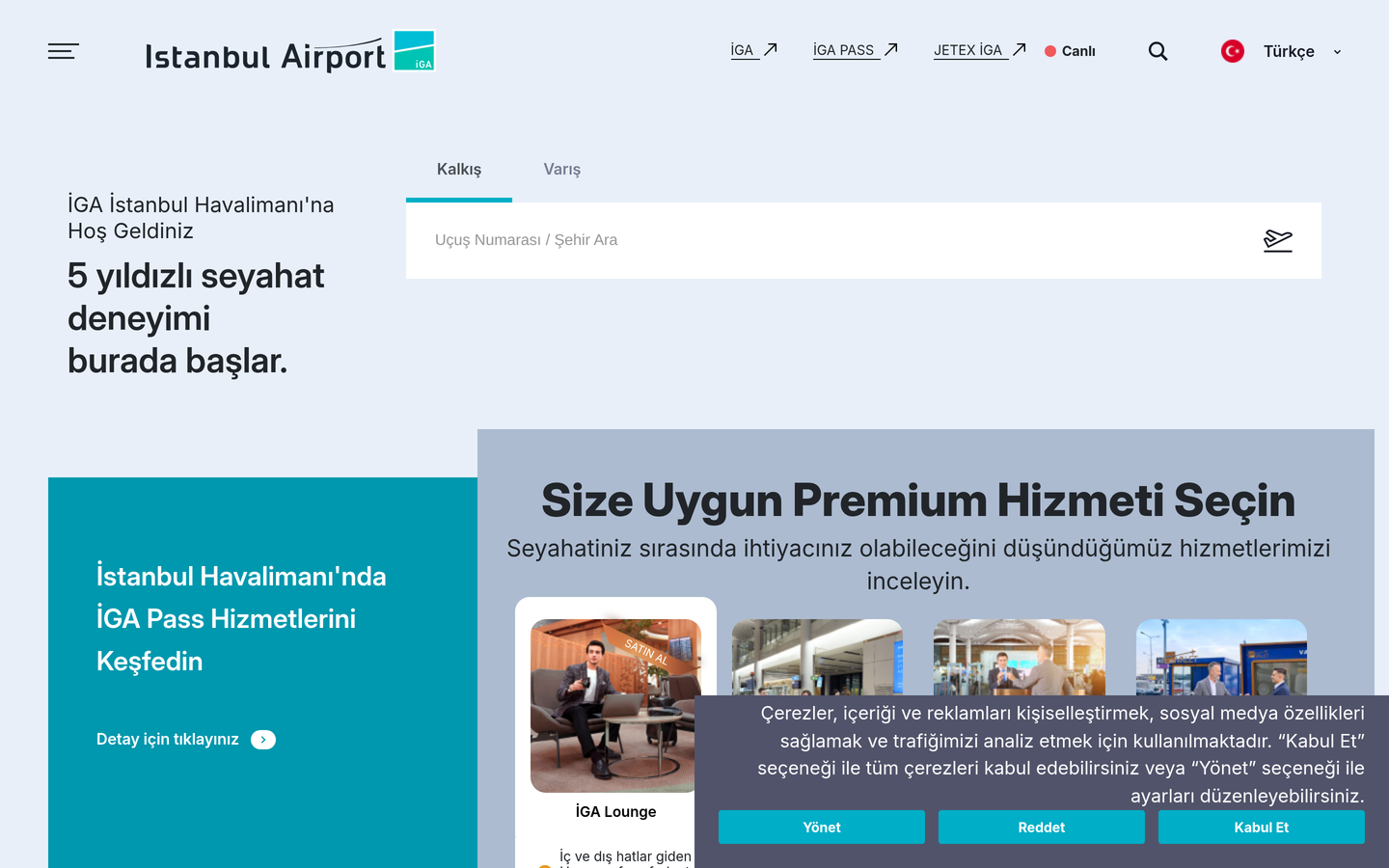
Task: Click the SATIN AL ribbon on Lounge image
Action: click(x=646, y=651)
